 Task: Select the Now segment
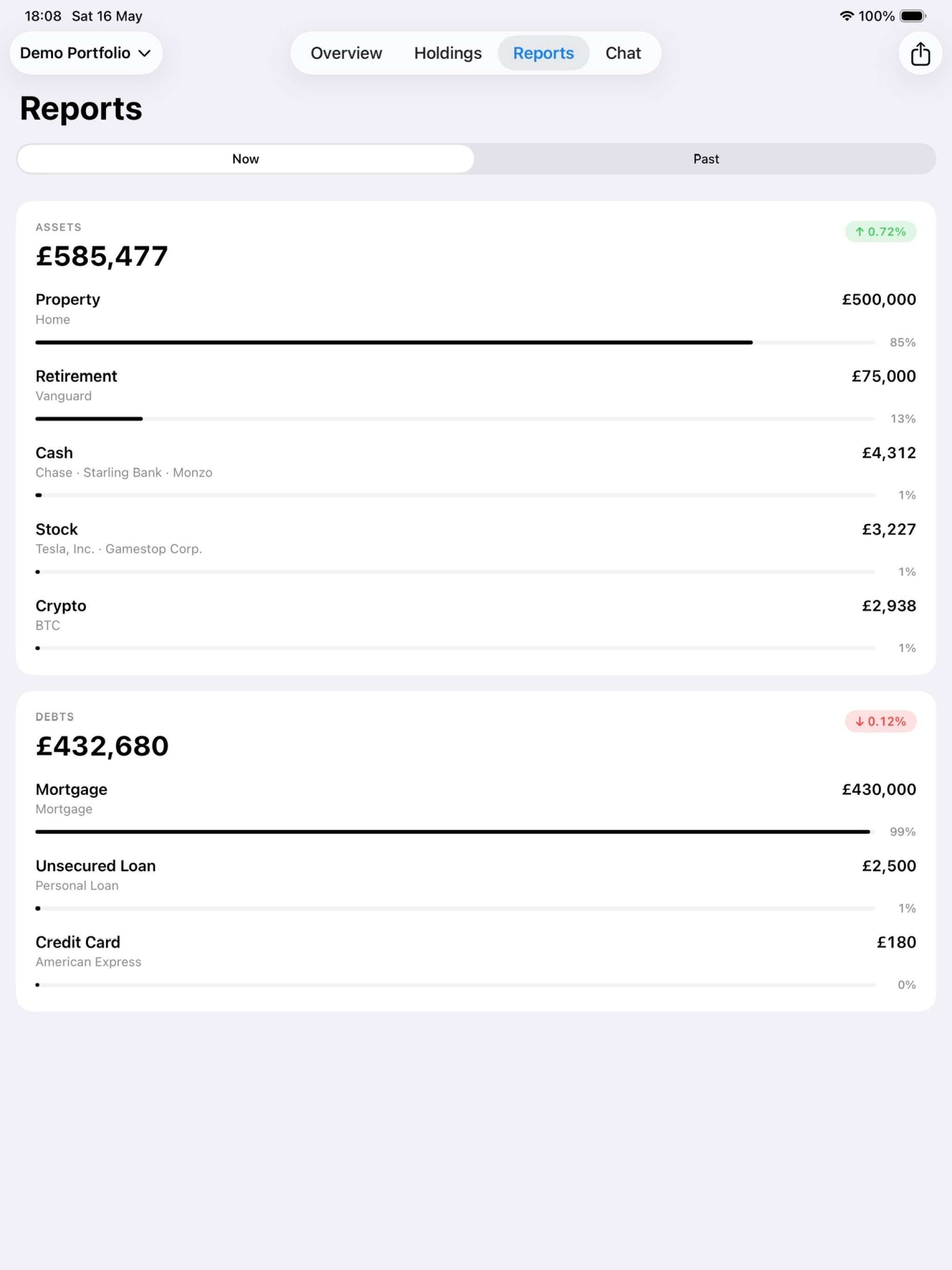pos(246,159)
